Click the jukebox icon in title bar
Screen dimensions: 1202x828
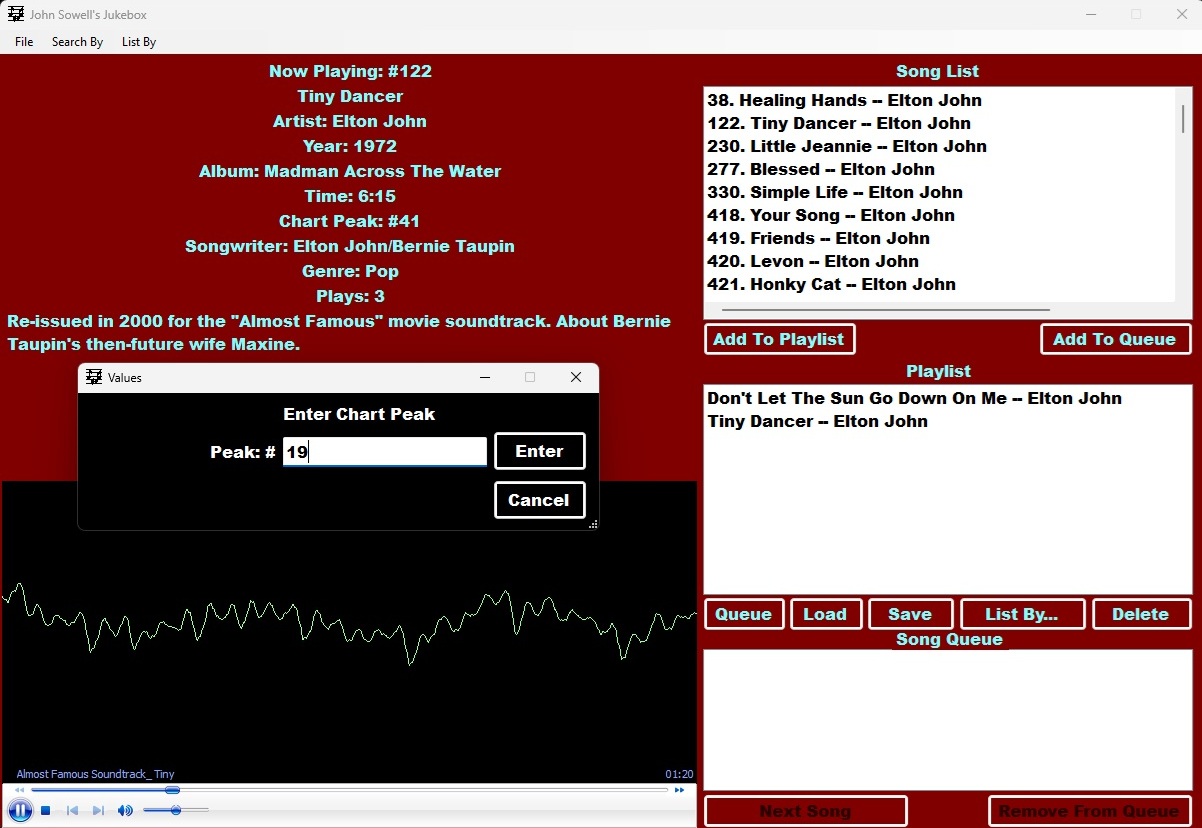pyautogui.click(x=16, y=15)
